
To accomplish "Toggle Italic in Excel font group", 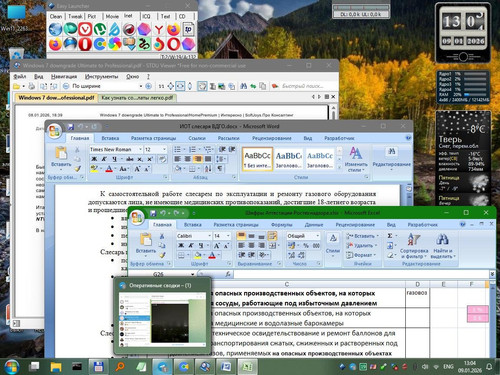I will pyautogui.click(x=191, y=246).
